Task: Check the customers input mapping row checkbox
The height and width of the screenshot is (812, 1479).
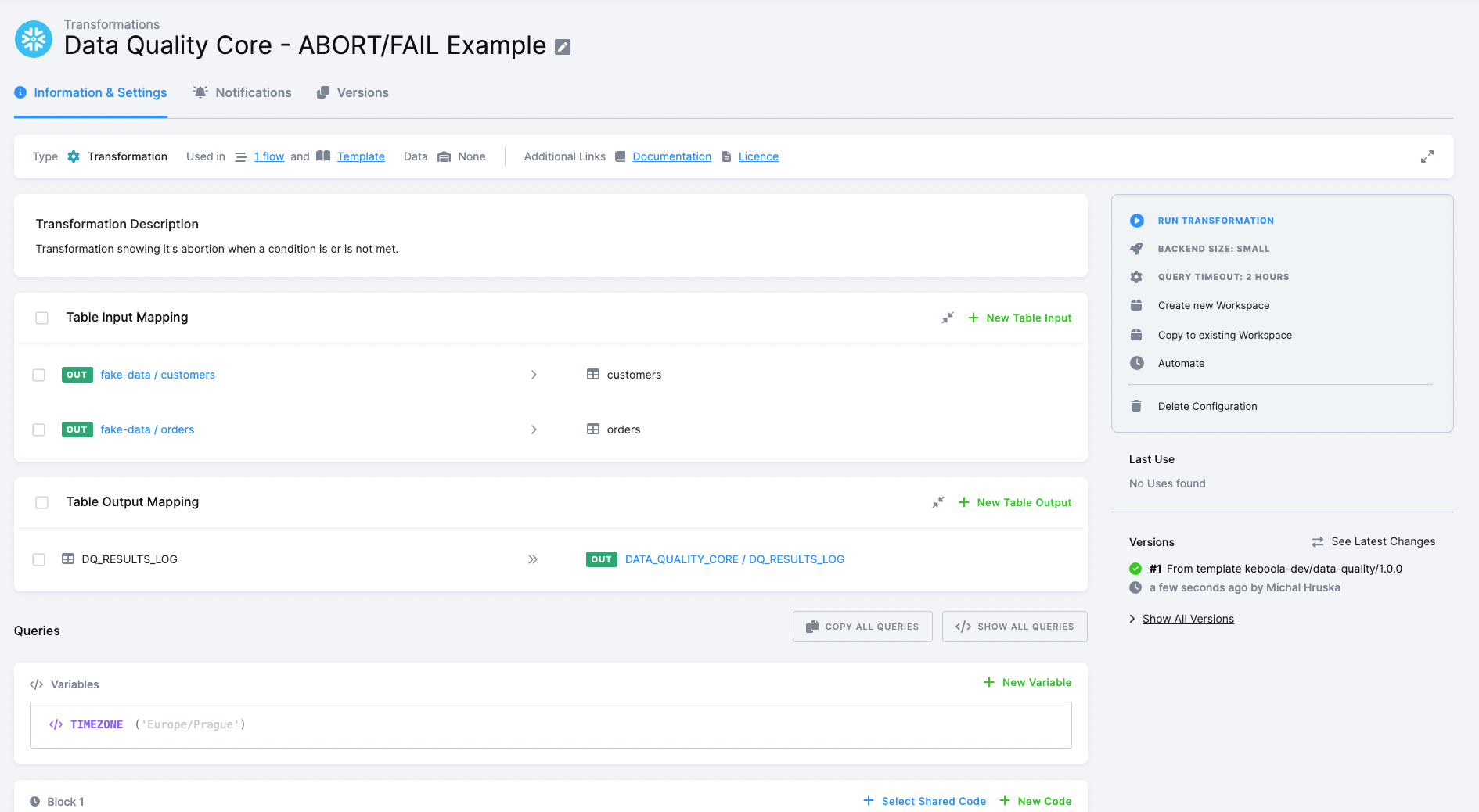Action: 39,375
